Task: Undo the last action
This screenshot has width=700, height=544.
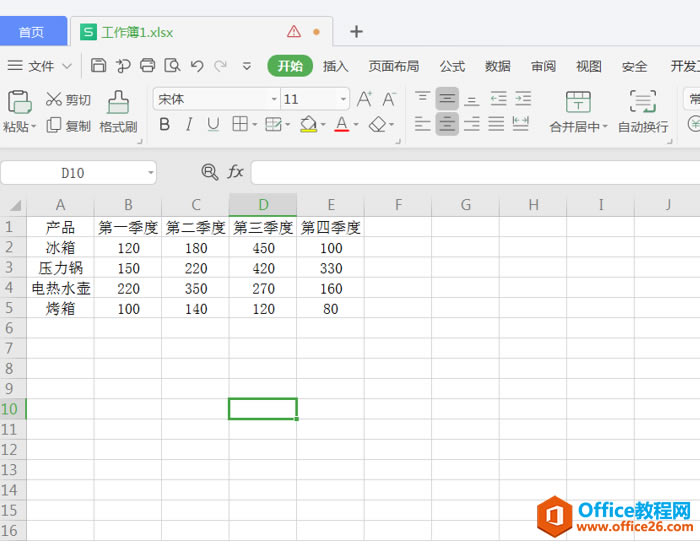Action: pyautogui.click(x=197, y=66)
